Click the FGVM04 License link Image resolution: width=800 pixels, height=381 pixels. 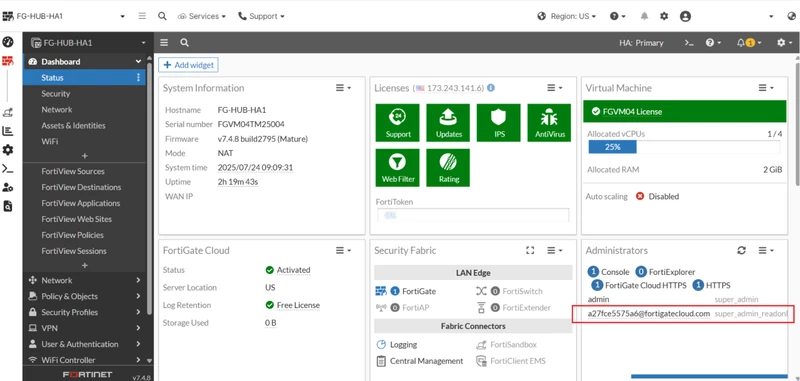pyautogui.click(x=632, y=112)
